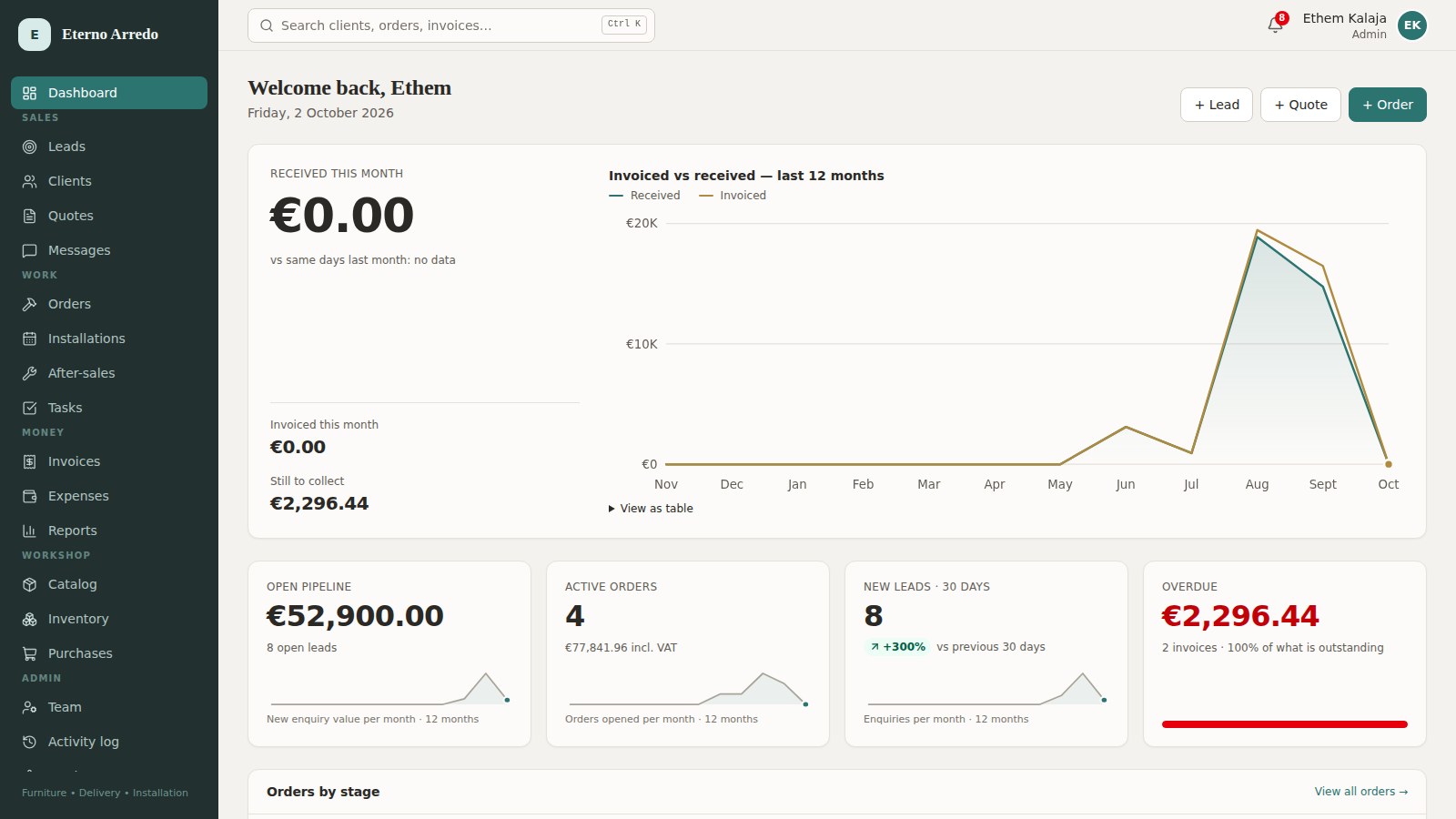
Task: Click the + Quote button
Action: 1300,105
